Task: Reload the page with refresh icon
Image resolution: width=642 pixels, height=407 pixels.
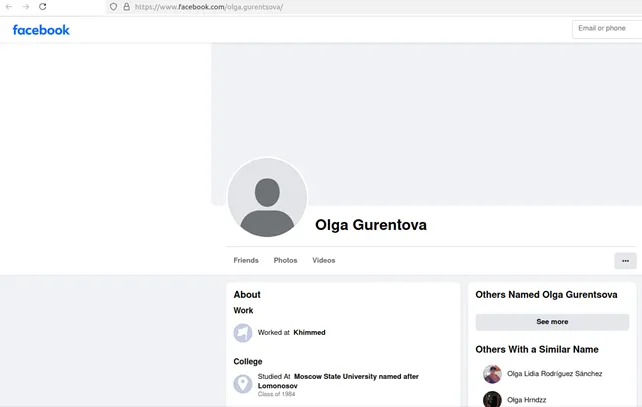Action: click(x=43, y=6)
